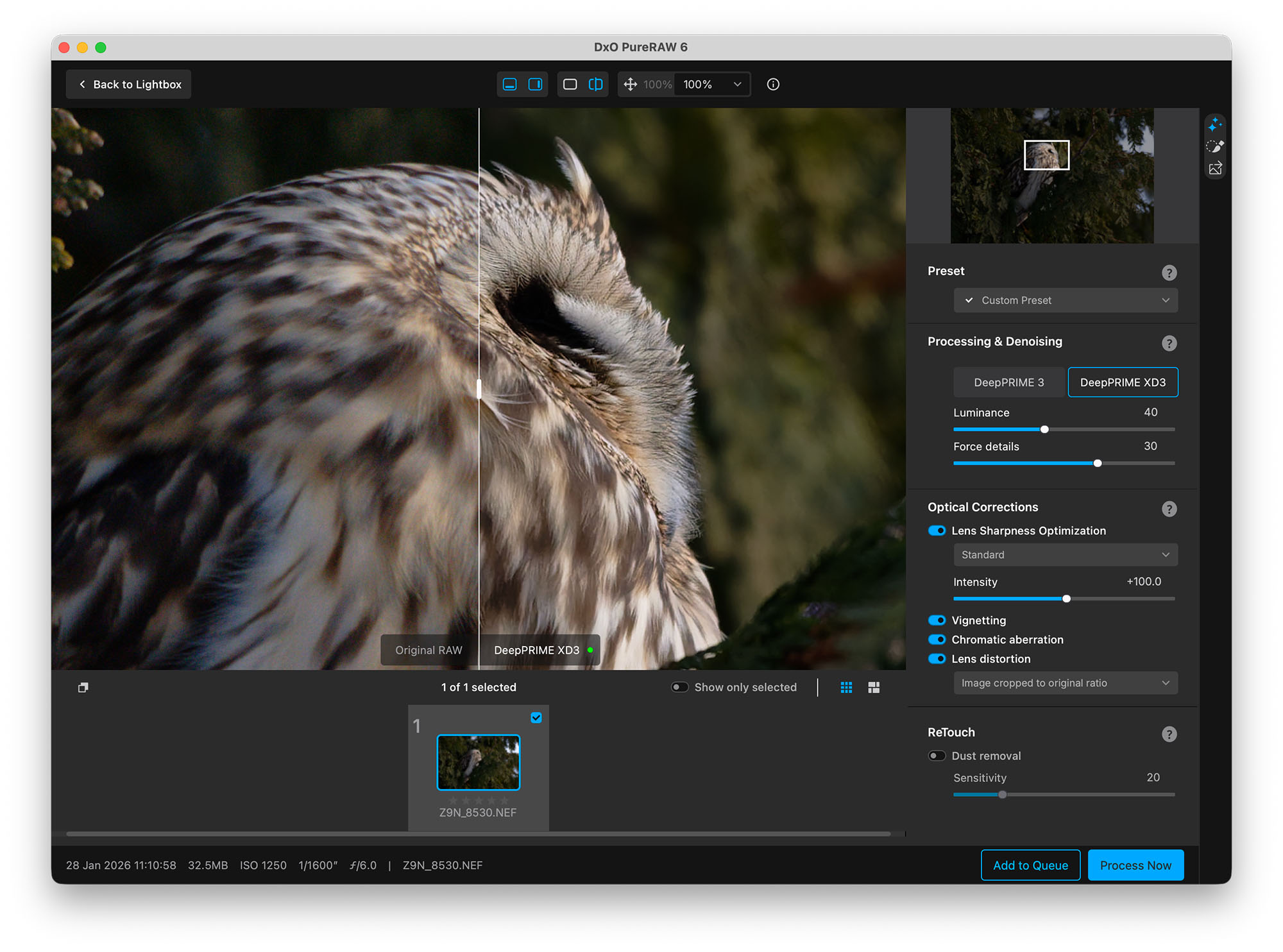Open the zoom level 100% dropdown
Image resolution: width=1283 pixels, height=952 pixels.
click(712, 84)
